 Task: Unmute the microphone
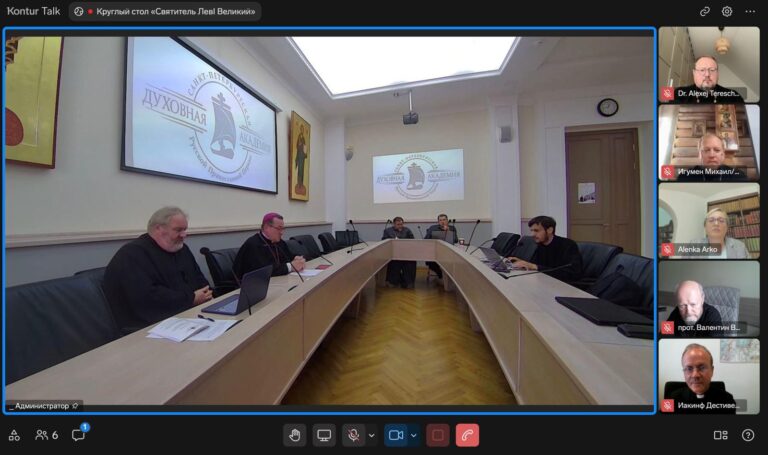coord(353,435)
